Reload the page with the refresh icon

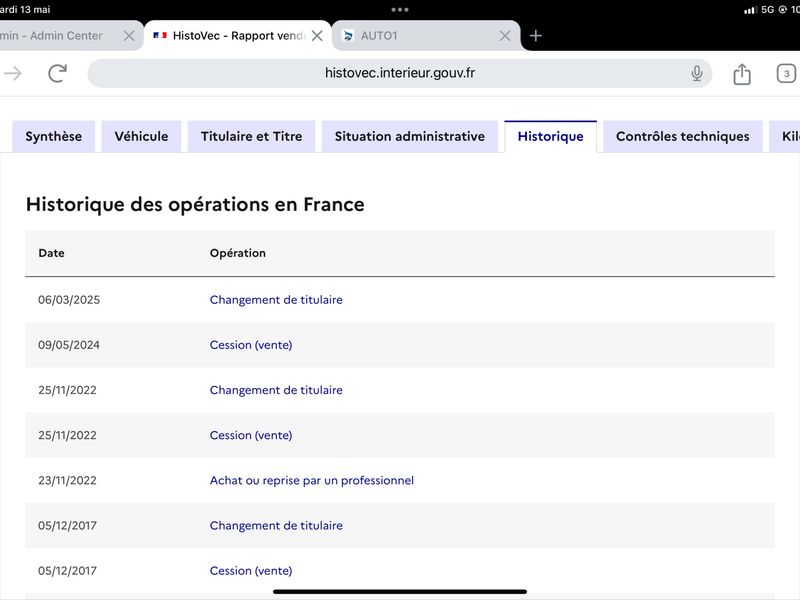point(57,73)
